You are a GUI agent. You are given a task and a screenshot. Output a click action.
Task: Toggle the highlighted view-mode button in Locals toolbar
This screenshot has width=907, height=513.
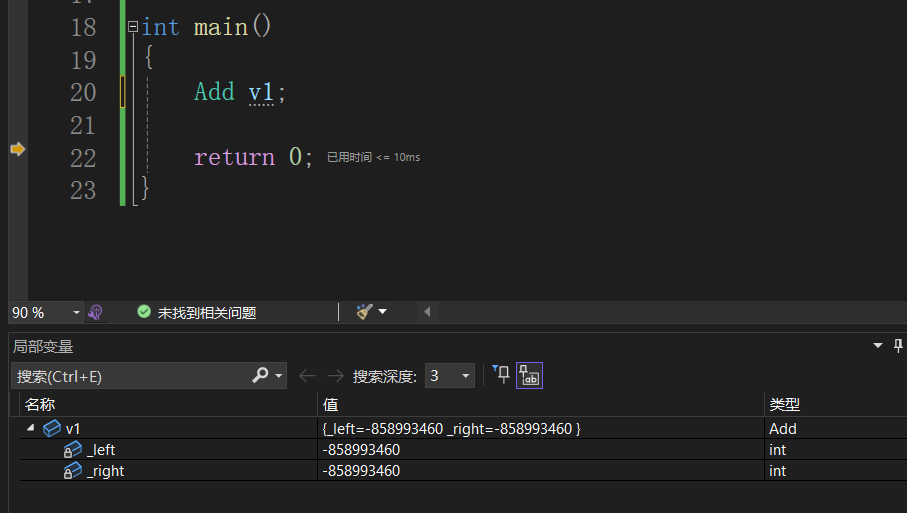click(529, 376)
